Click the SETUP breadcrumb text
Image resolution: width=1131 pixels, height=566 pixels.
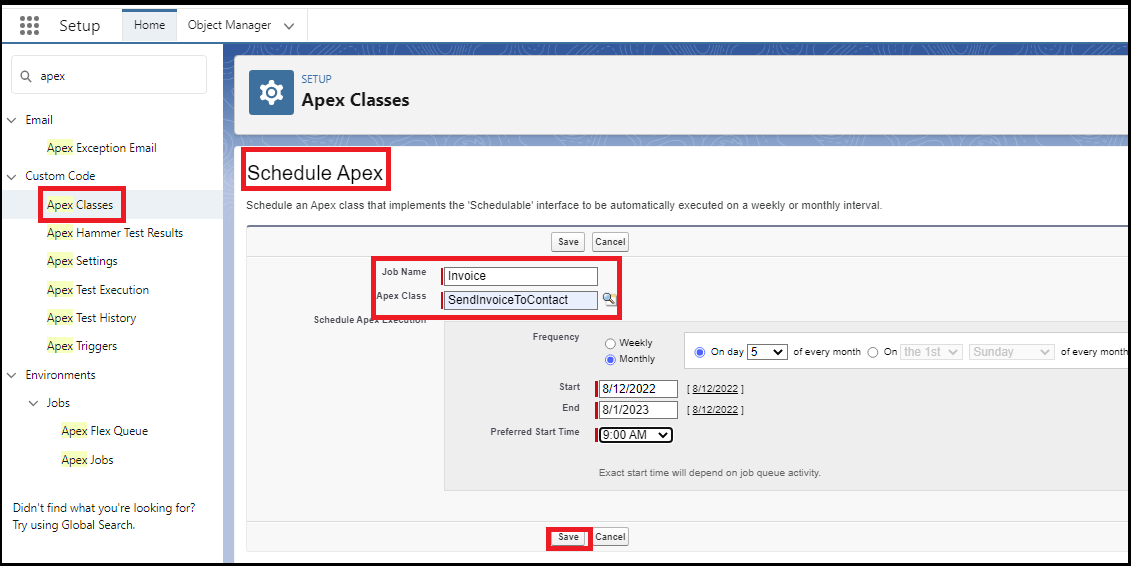pyautogui.click(x=317, y=79)
